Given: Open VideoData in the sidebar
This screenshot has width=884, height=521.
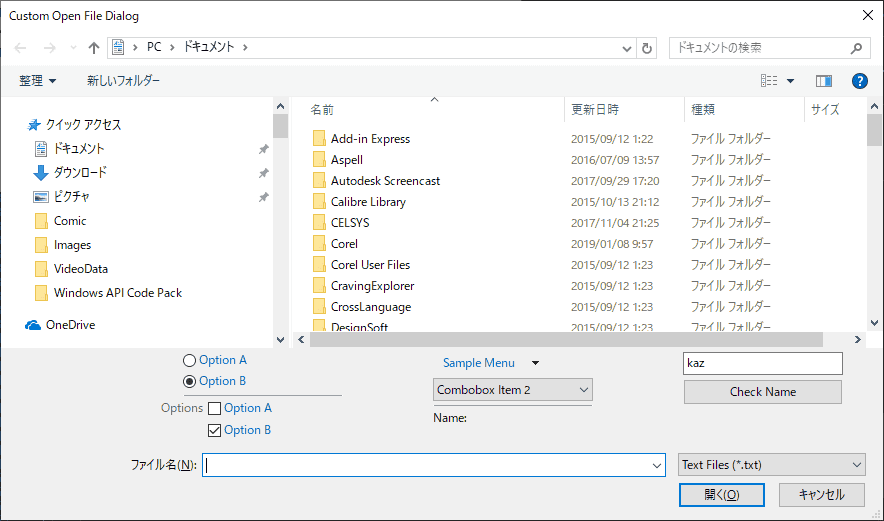Looking at the screenshot, I should click(x=81, y=269).
